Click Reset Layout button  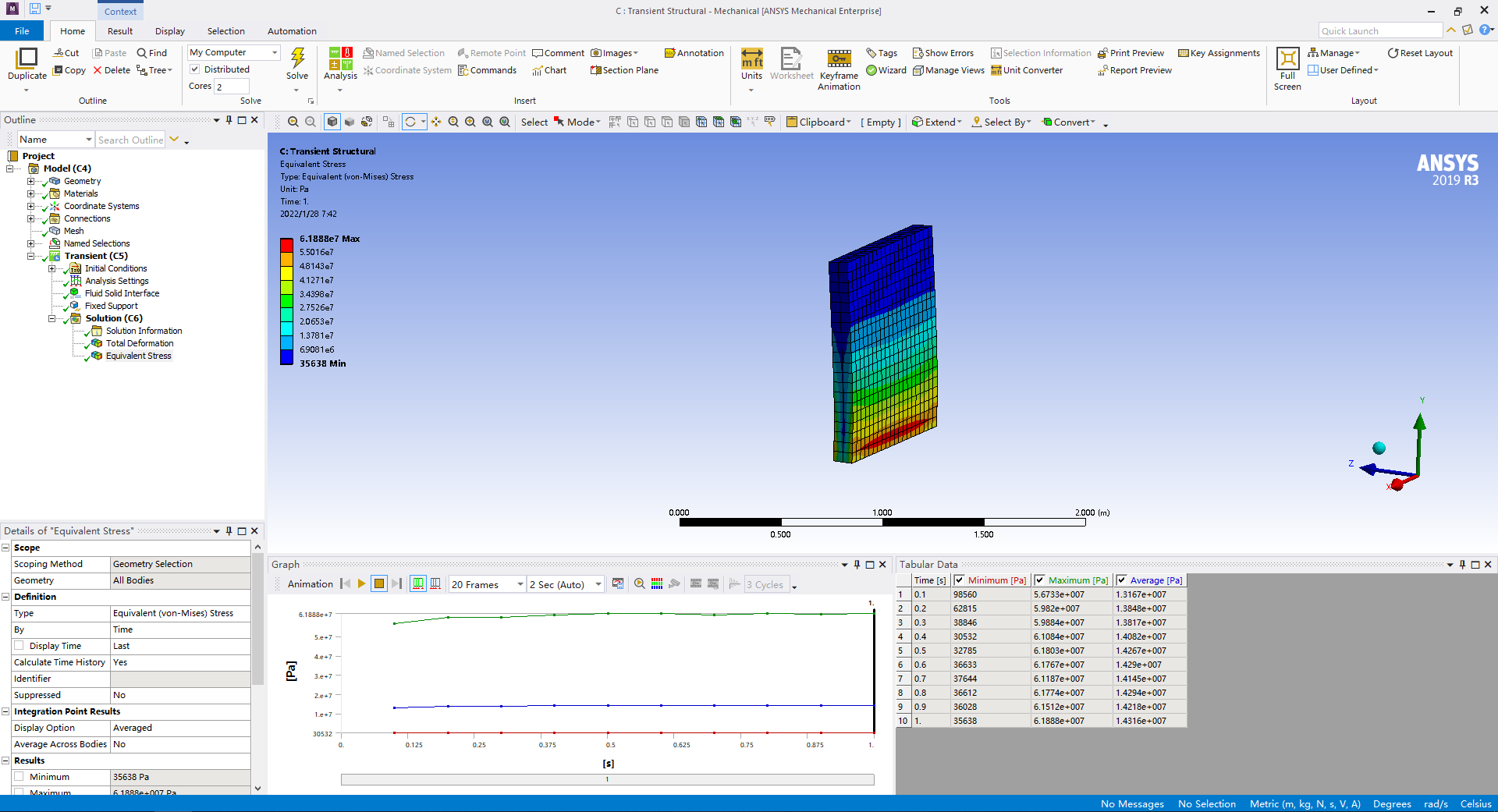tap(1420, 53)
